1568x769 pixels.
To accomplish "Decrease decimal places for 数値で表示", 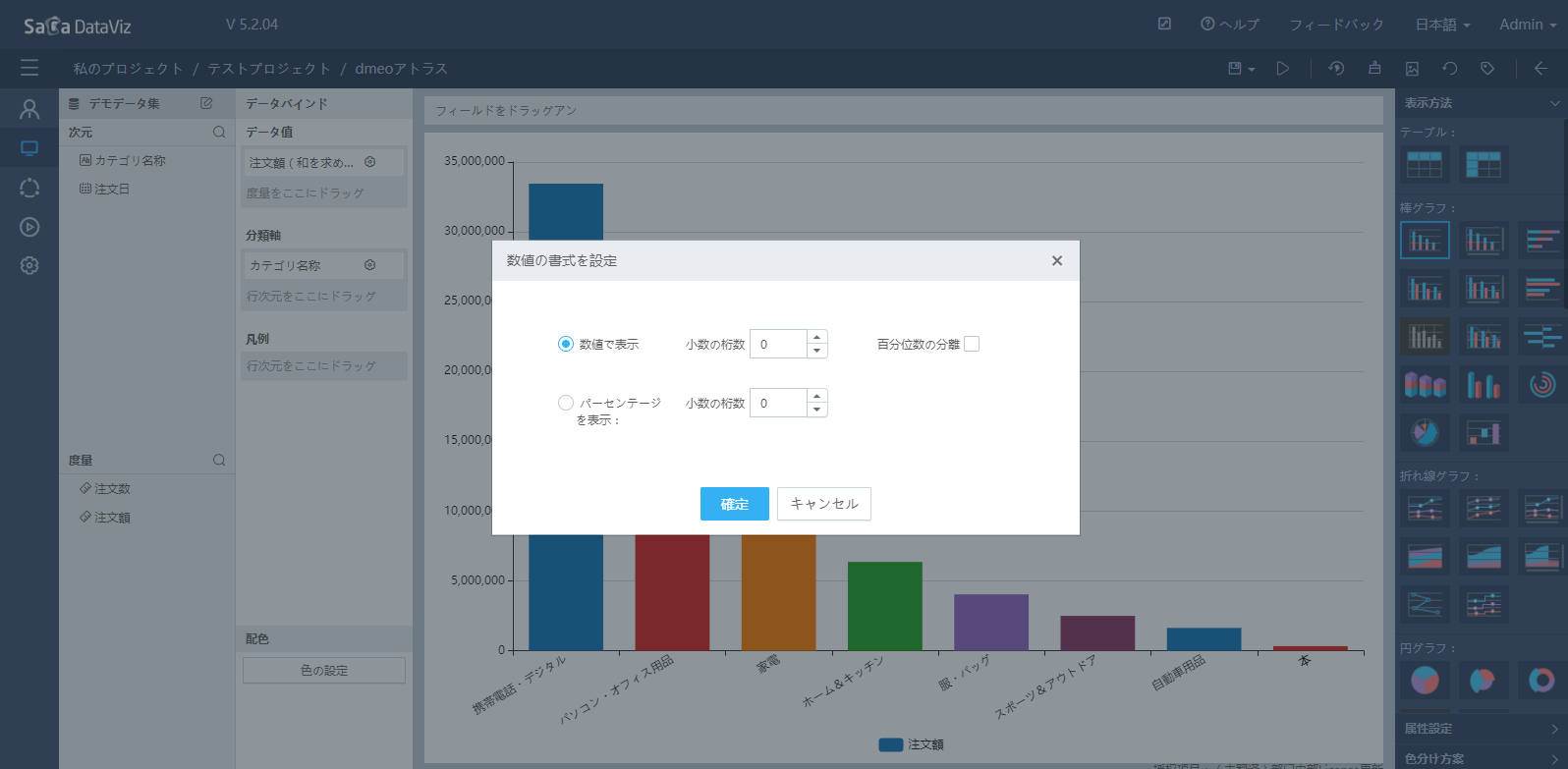I will [816, 351].
